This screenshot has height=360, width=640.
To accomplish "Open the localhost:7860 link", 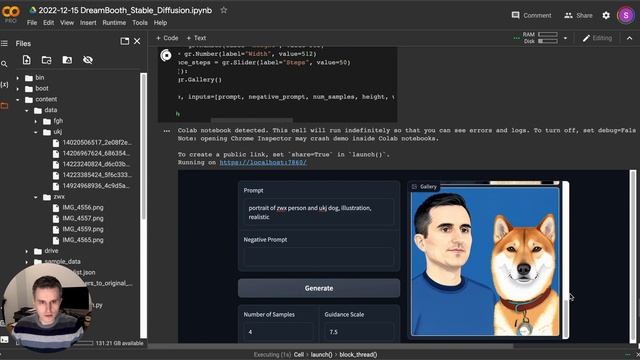I will point(263,162).
